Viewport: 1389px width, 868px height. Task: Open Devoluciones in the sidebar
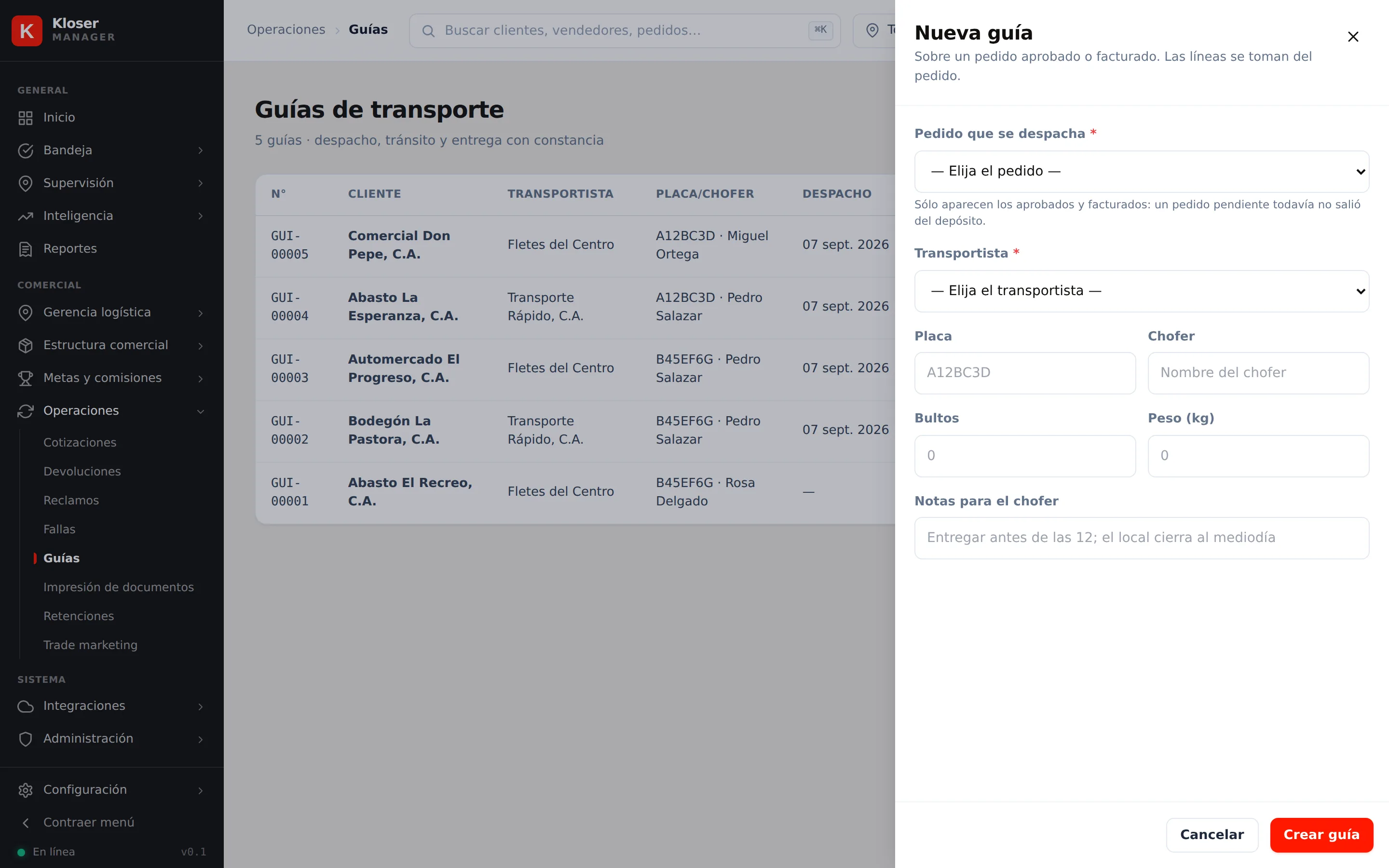82,471
